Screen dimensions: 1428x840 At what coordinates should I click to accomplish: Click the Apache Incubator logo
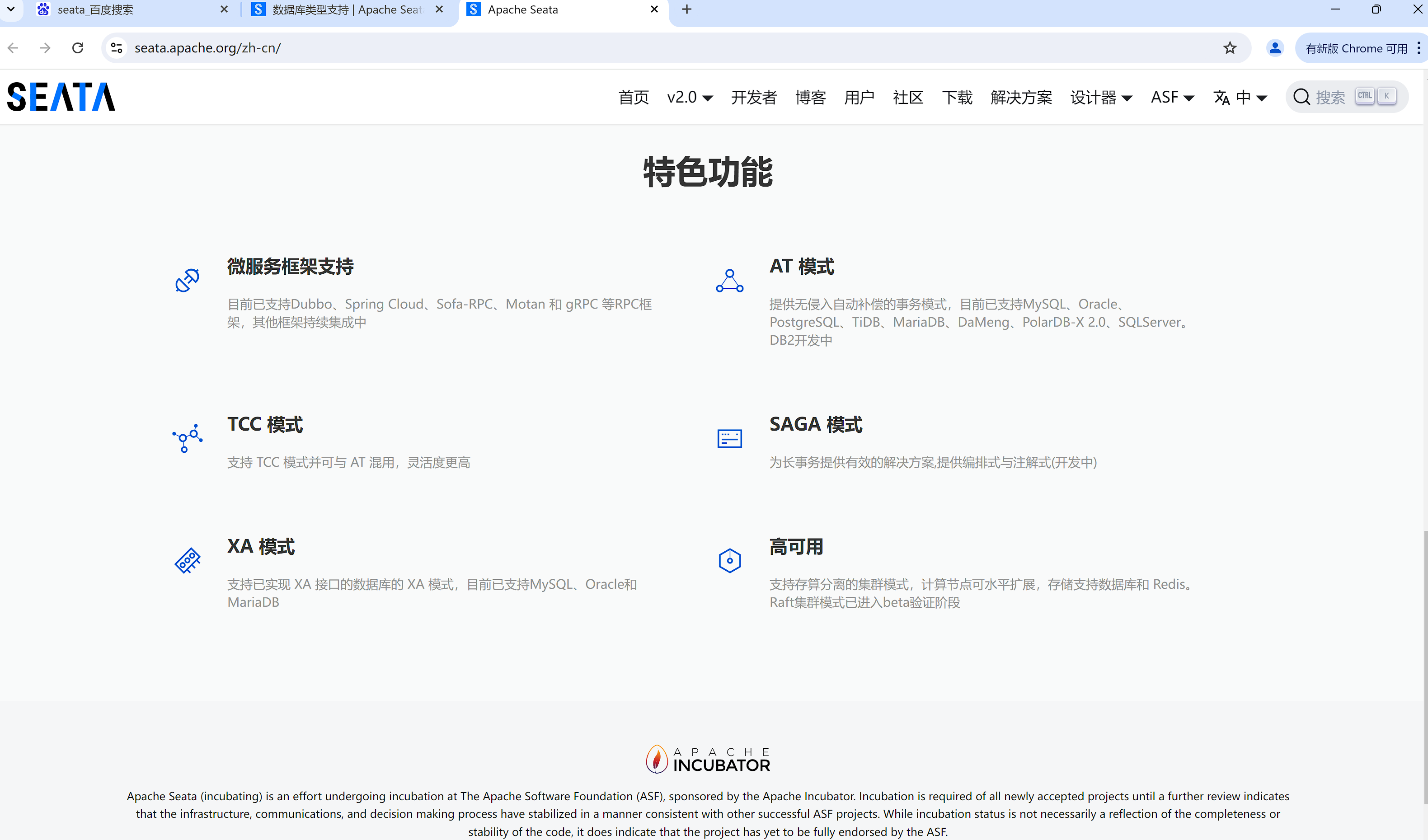(708, 759)
